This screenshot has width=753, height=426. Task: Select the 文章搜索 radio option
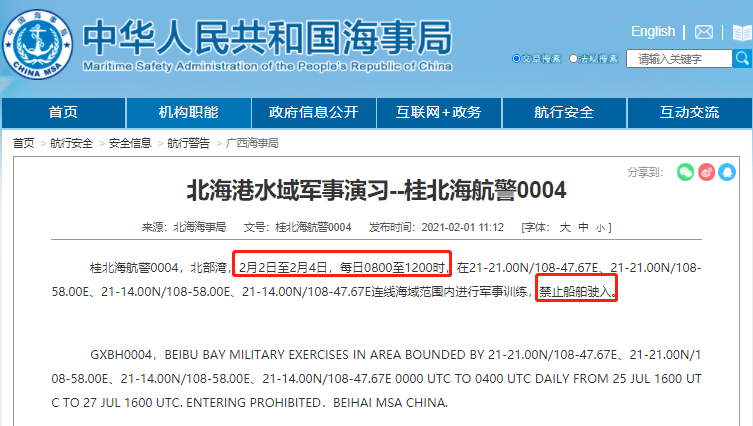(x=516, y=59)
